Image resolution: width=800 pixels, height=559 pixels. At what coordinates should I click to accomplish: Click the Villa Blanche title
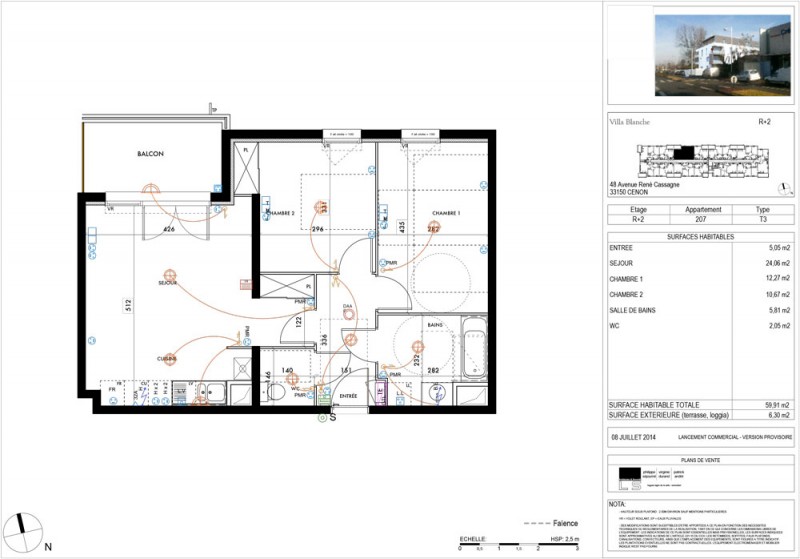(x=630, y=122)
